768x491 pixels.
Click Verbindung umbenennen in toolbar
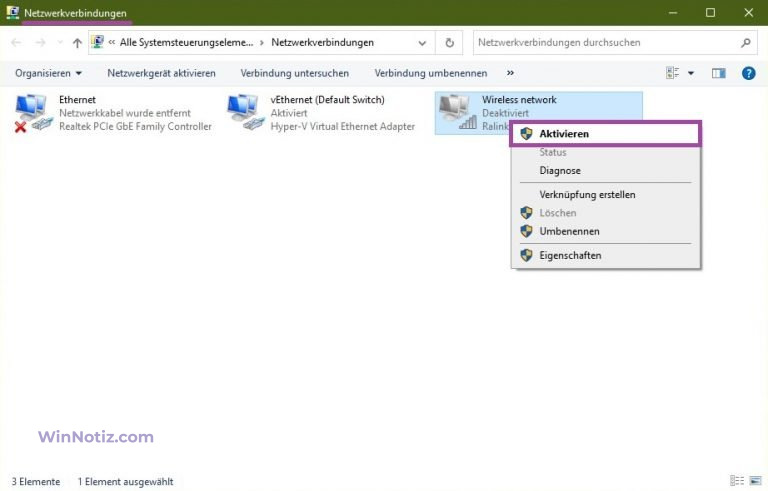[x=430, y=73]
